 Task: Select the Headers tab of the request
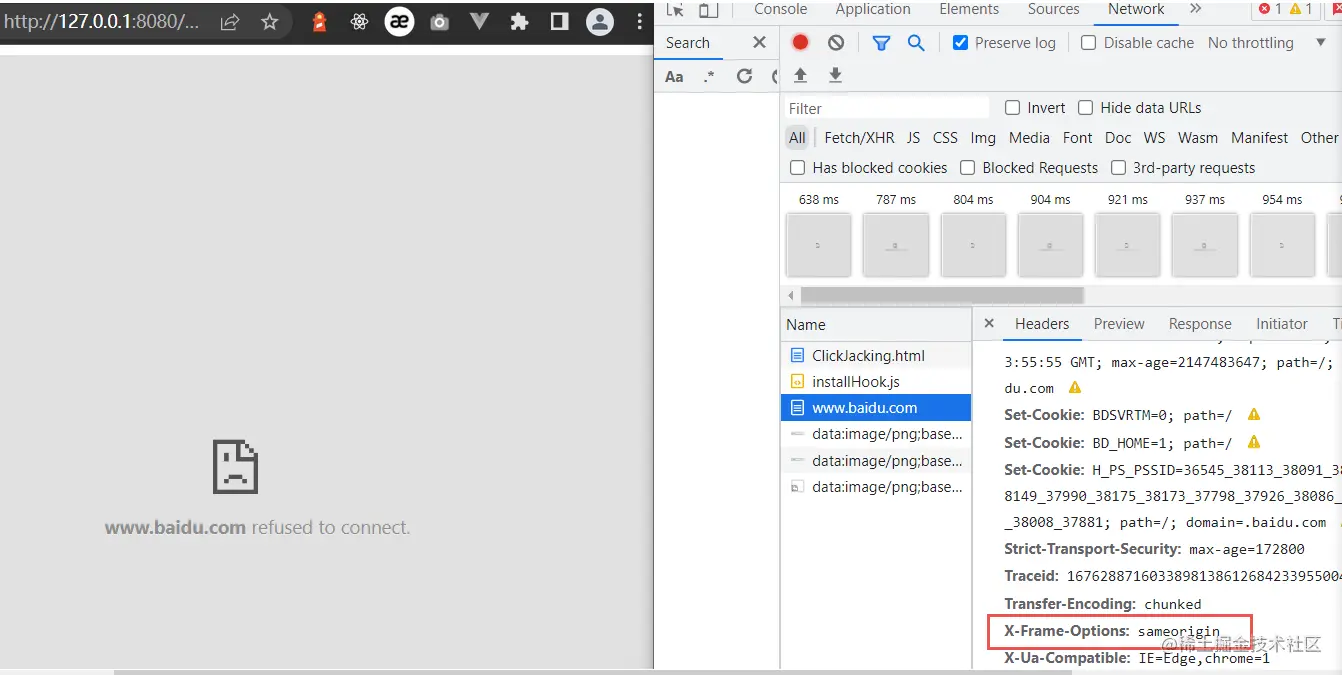(1042, 324)
